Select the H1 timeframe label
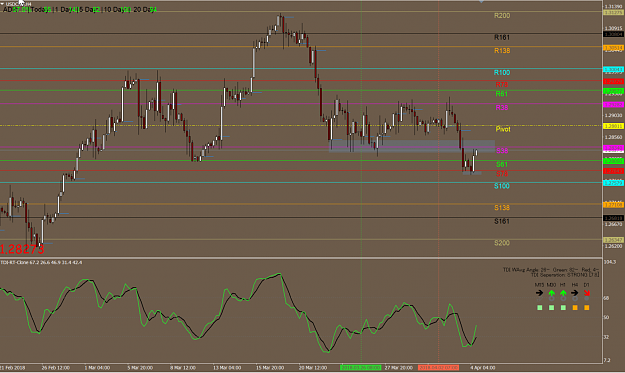Viewport: 625px width, 373px height. pyautogui.click(x=563, y=285)
